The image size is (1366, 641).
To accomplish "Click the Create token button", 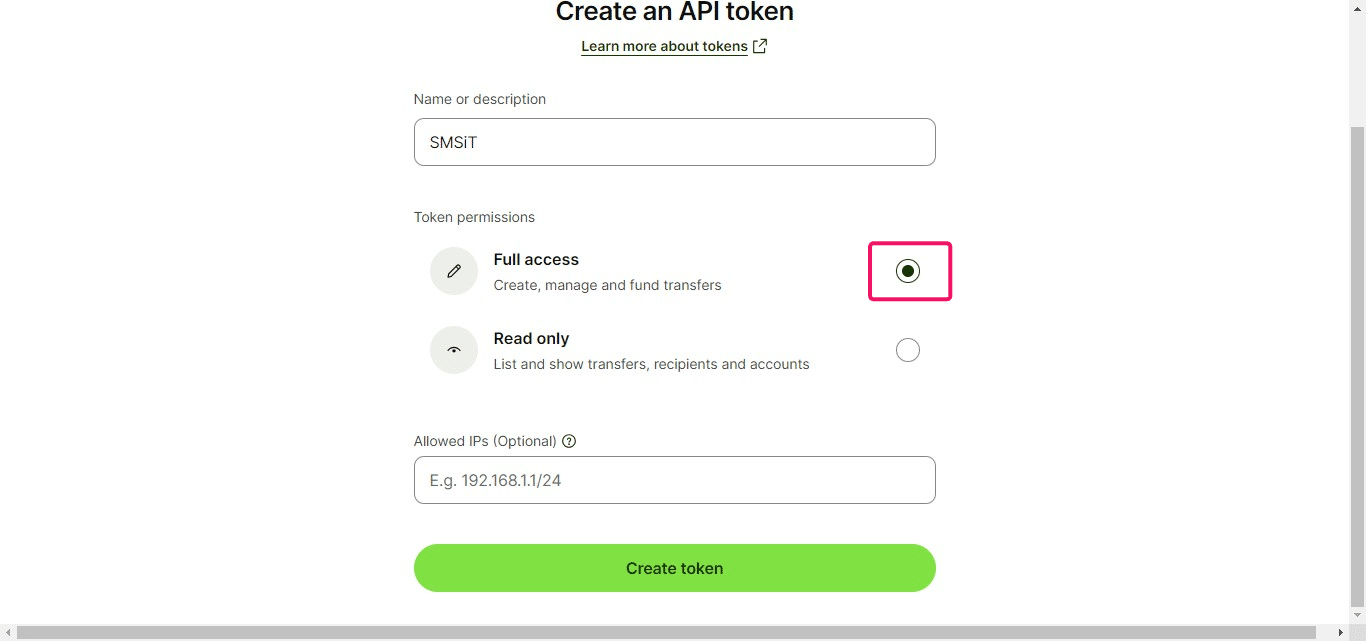I will click(x=675, y=568).
